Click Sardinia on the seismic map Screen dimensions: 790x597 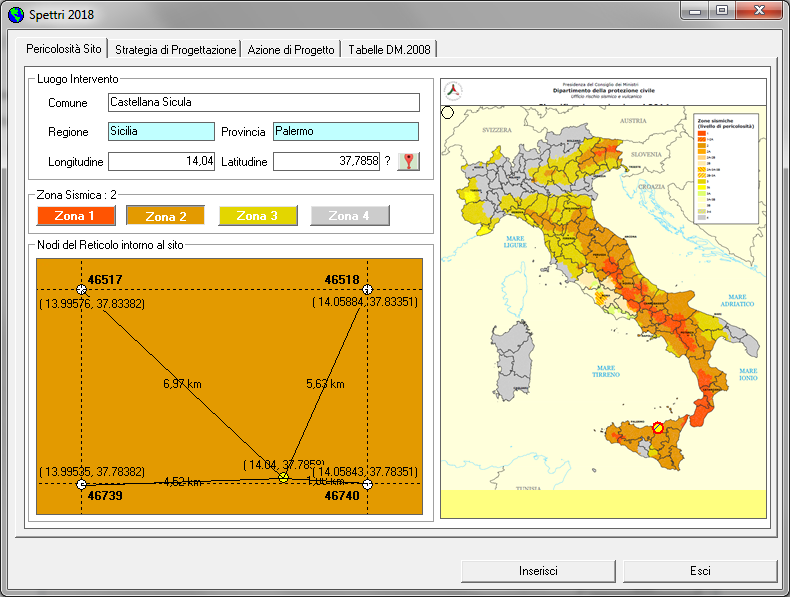(x=513, y=360)
